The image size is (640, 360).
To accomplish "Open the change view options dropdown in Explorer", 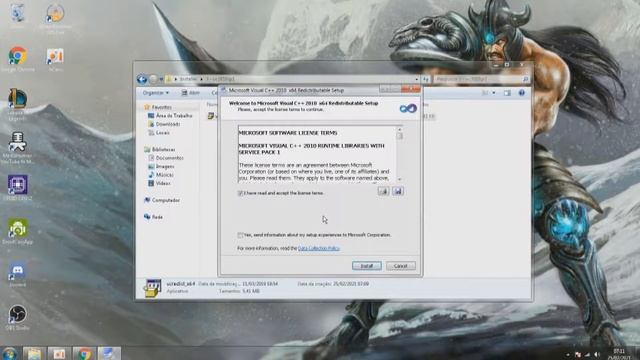I will pos(493,93).
